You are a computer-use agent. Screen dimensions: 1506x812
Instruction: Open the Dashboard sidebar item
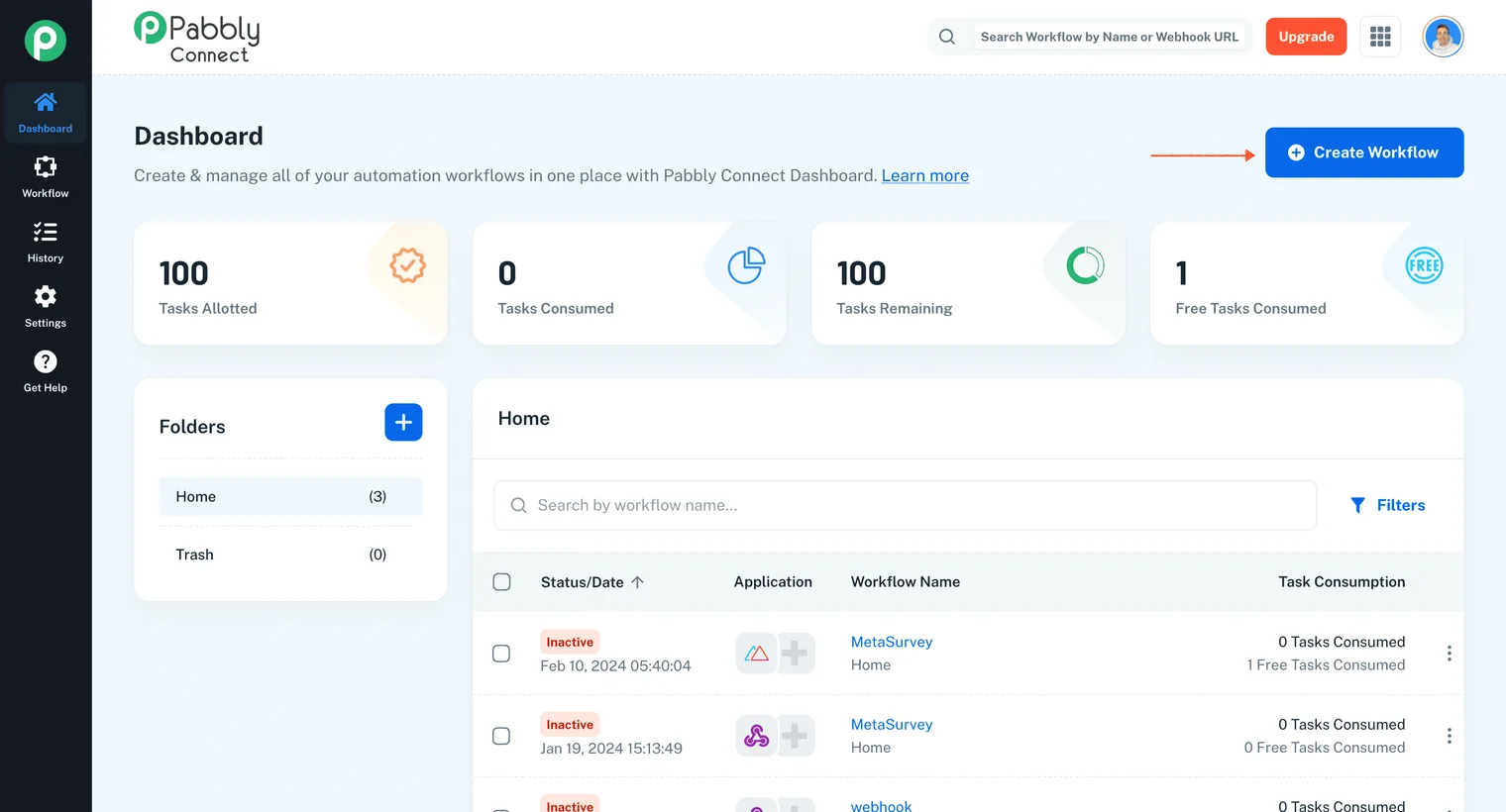46,113
